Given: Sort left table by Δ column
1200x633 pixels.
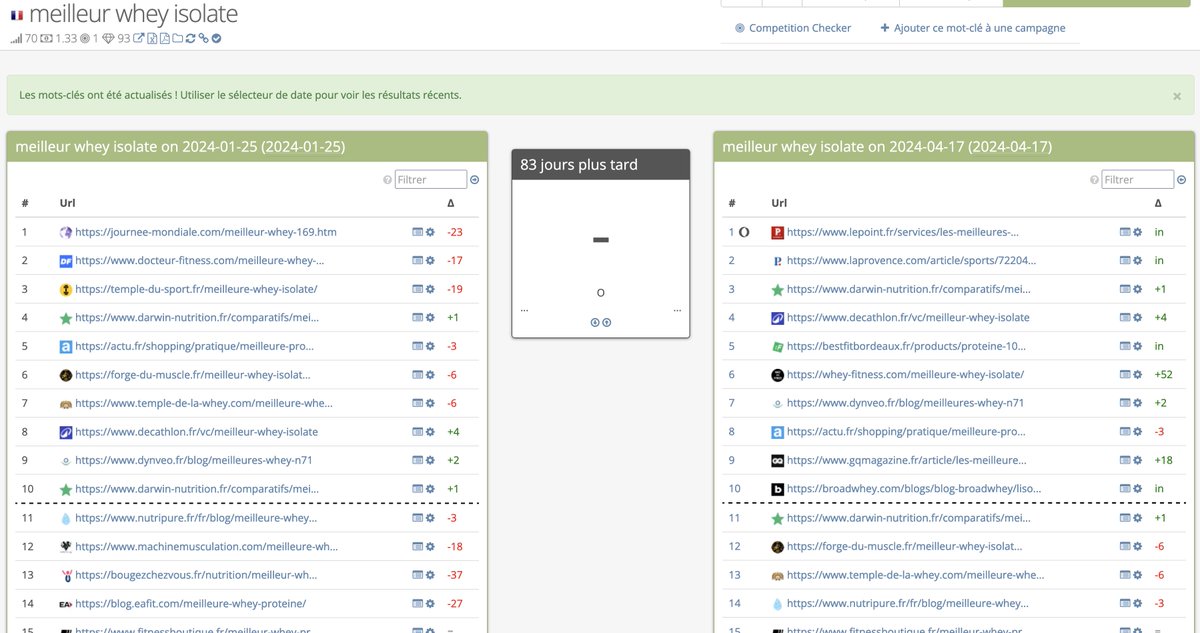Looking at the screenshot, I should click(x=451, y=203).
